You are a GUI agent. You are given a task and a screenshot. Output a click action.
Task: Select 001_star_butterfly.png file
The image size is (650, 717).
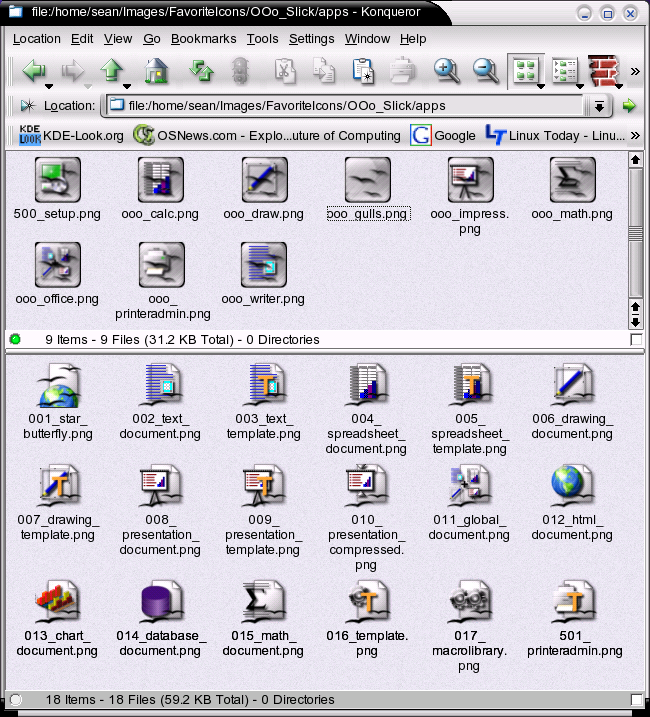point(58,401)
